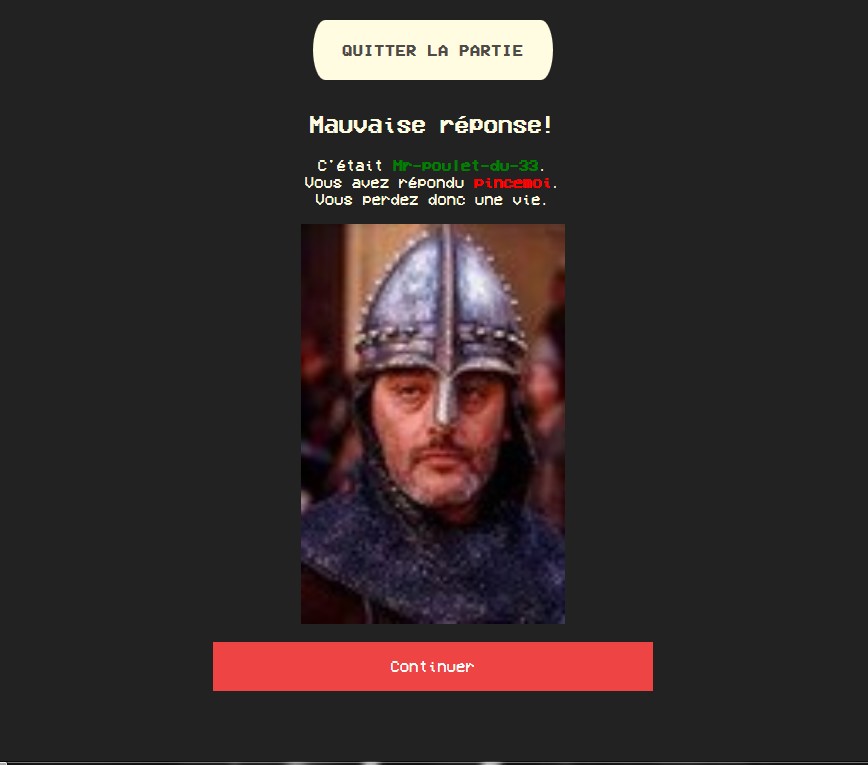Select the red pincemoi answer text

pyautogui.click(x=512, y=183)
